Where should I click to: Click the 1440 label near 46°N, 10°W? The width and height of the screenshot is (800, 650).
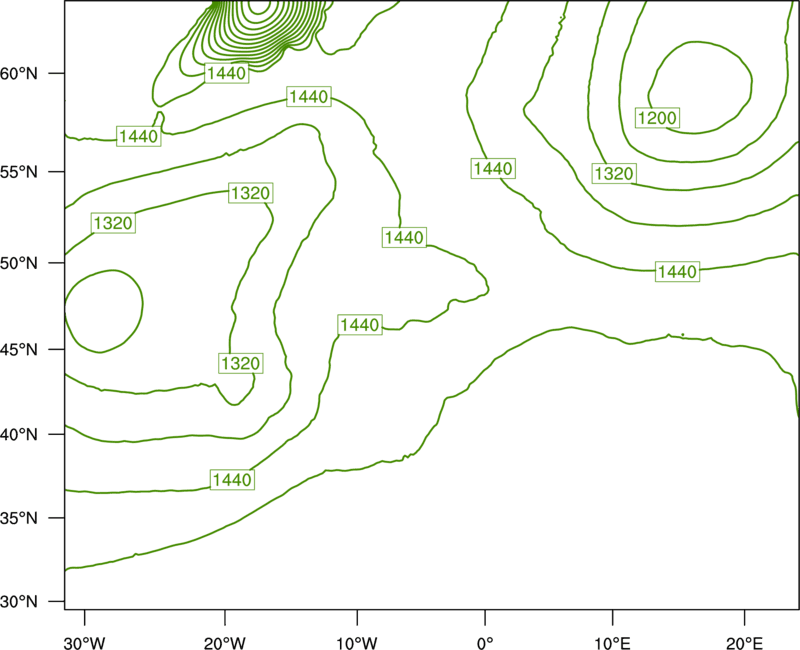coord(360,324)
